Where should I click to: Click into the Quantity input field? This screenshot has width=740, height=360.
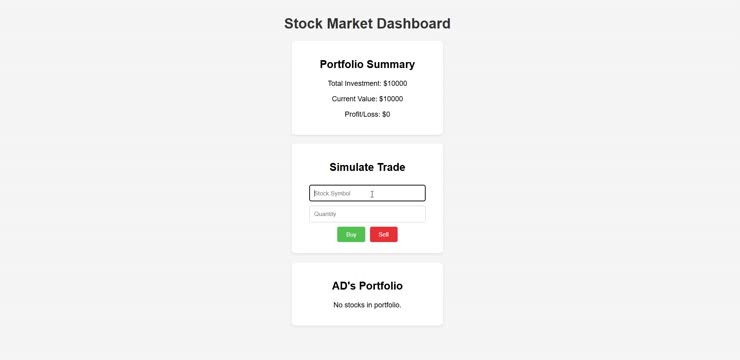pos(367,214)
